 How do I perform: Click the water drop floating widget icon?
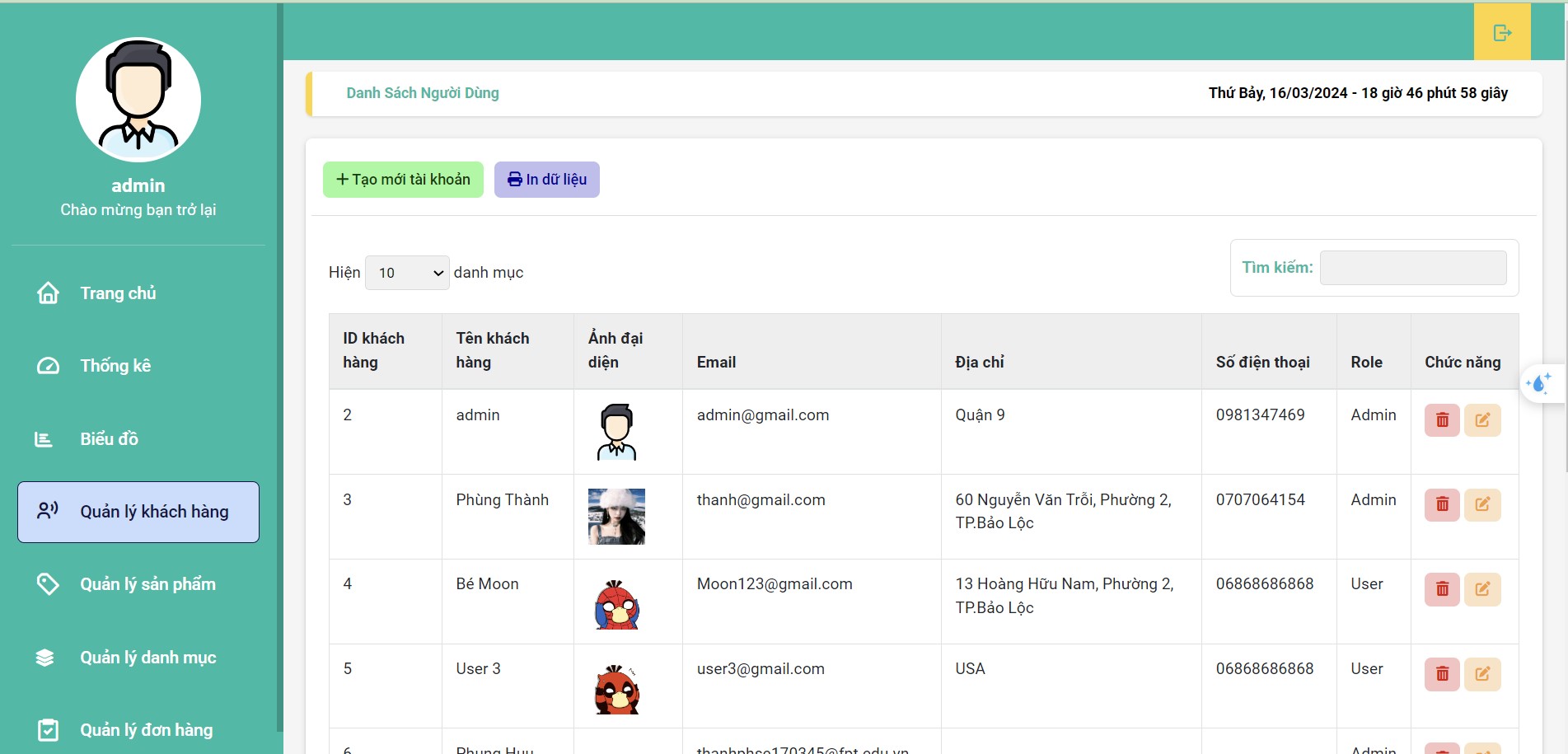(1538, 383)
